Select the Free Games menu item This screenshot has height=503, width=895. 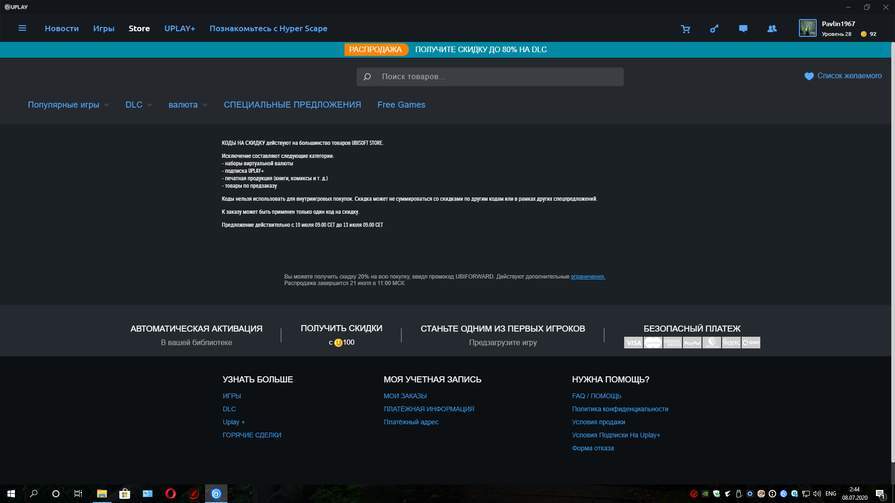point(401,105)
